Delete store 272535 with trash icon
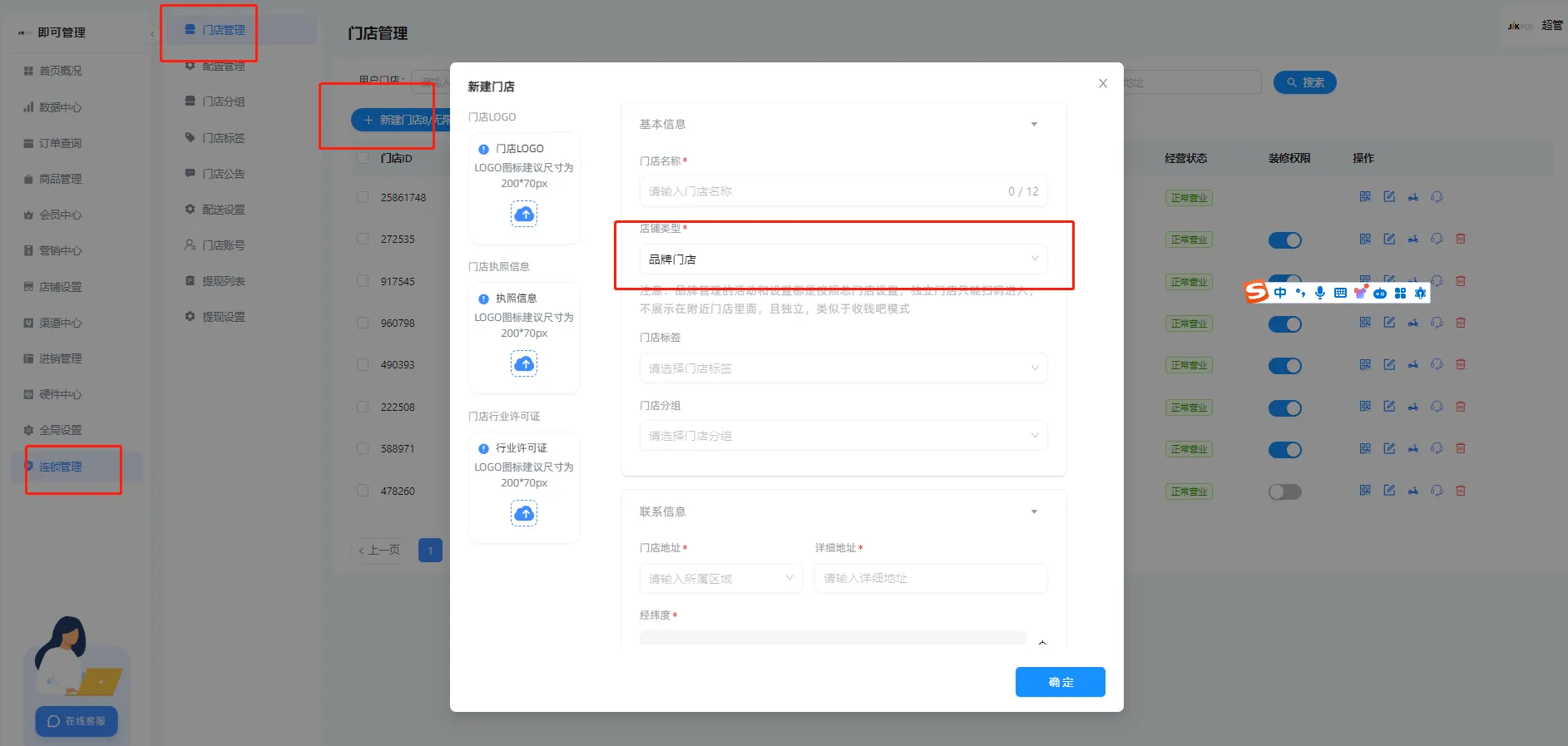The image size is (1568, 746). pos(1461,239)
